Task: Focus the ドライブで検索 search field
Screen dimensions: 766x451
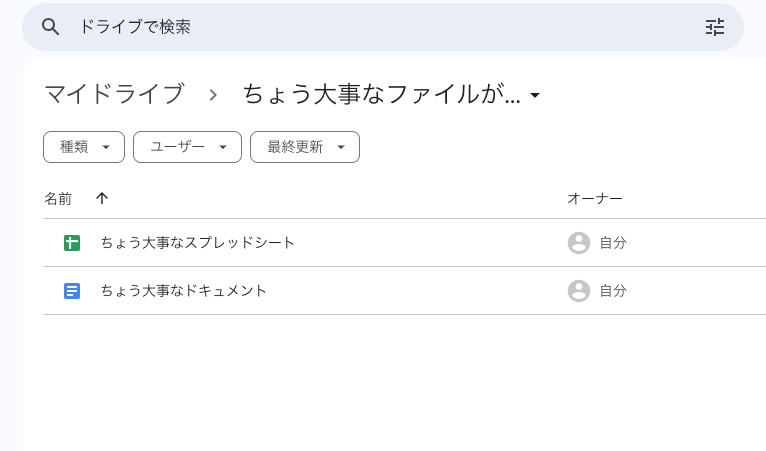Action: point(380,27)
